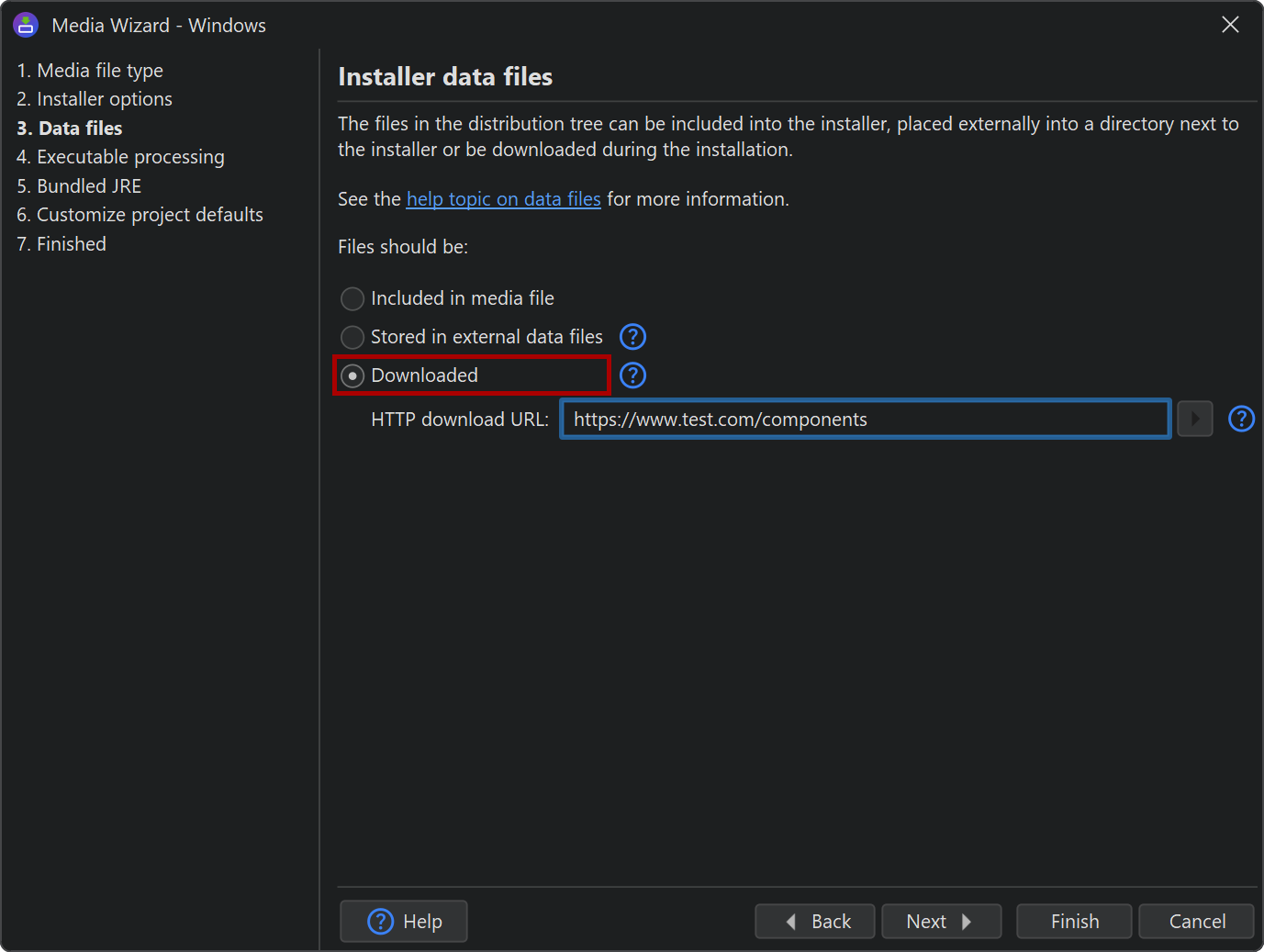Switch to Bundled JRE step
Viewport: 1264px width, 952px height.
(x=79, y=186)
